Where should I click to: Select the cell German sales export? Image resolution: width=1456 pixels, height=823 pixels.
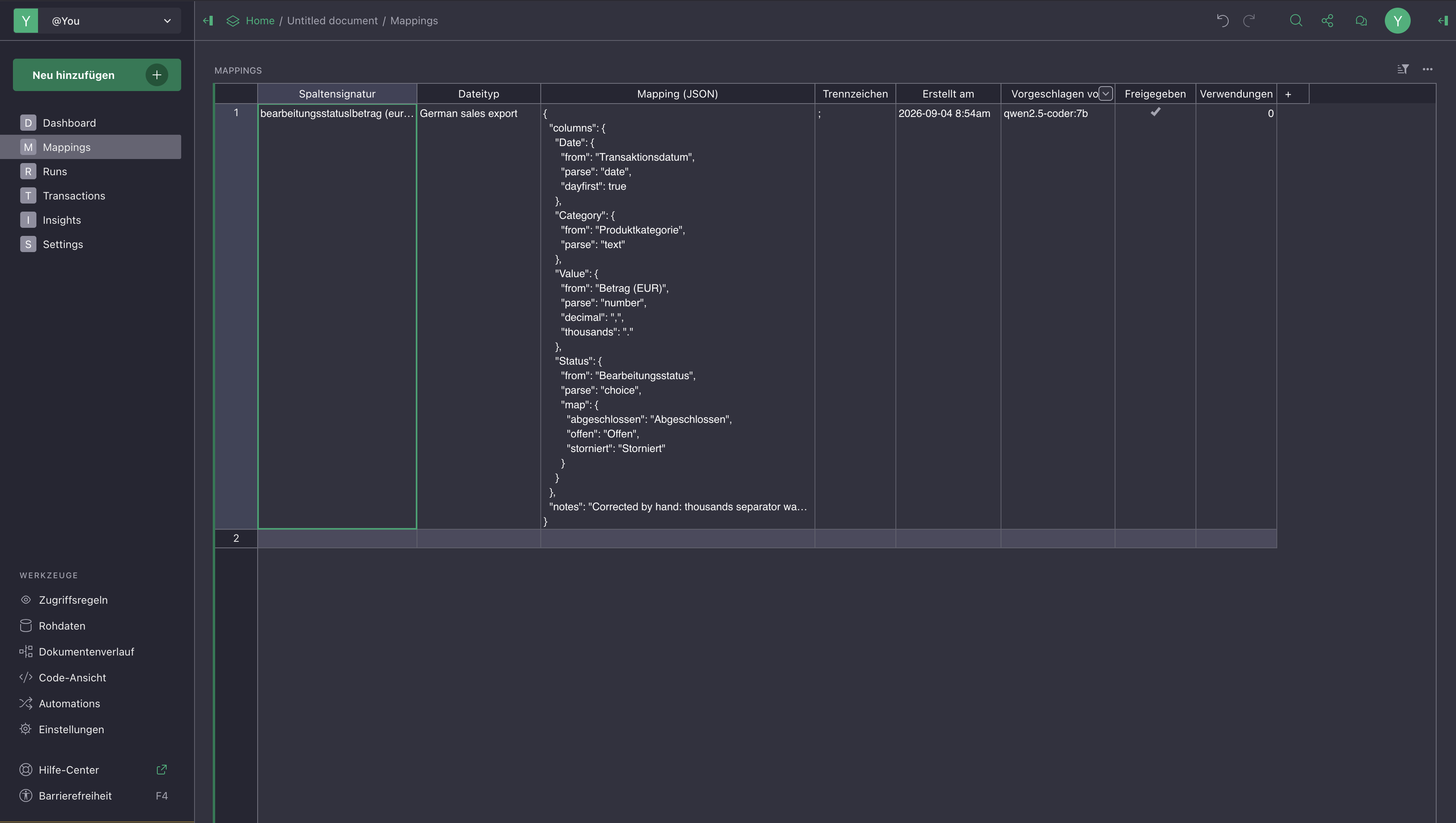(x=479, y=316)
